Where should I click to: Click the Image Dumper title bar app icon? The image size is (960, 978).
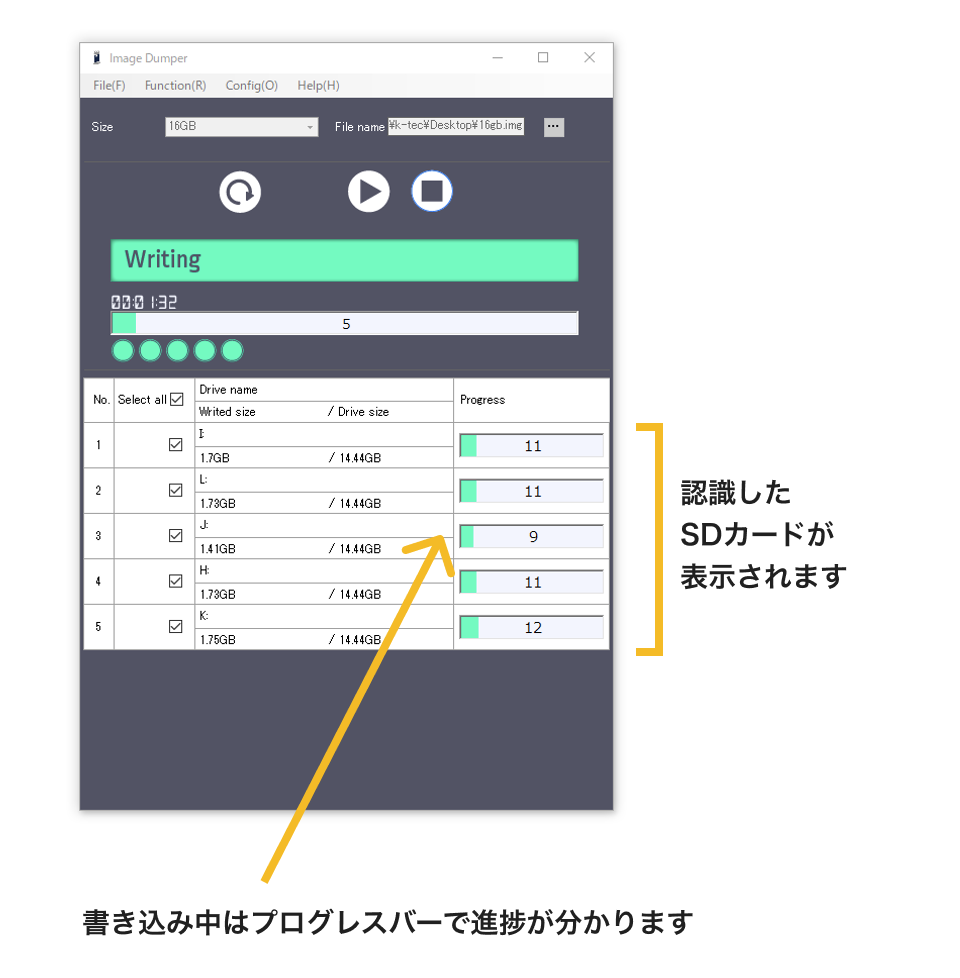pos(96,58)
